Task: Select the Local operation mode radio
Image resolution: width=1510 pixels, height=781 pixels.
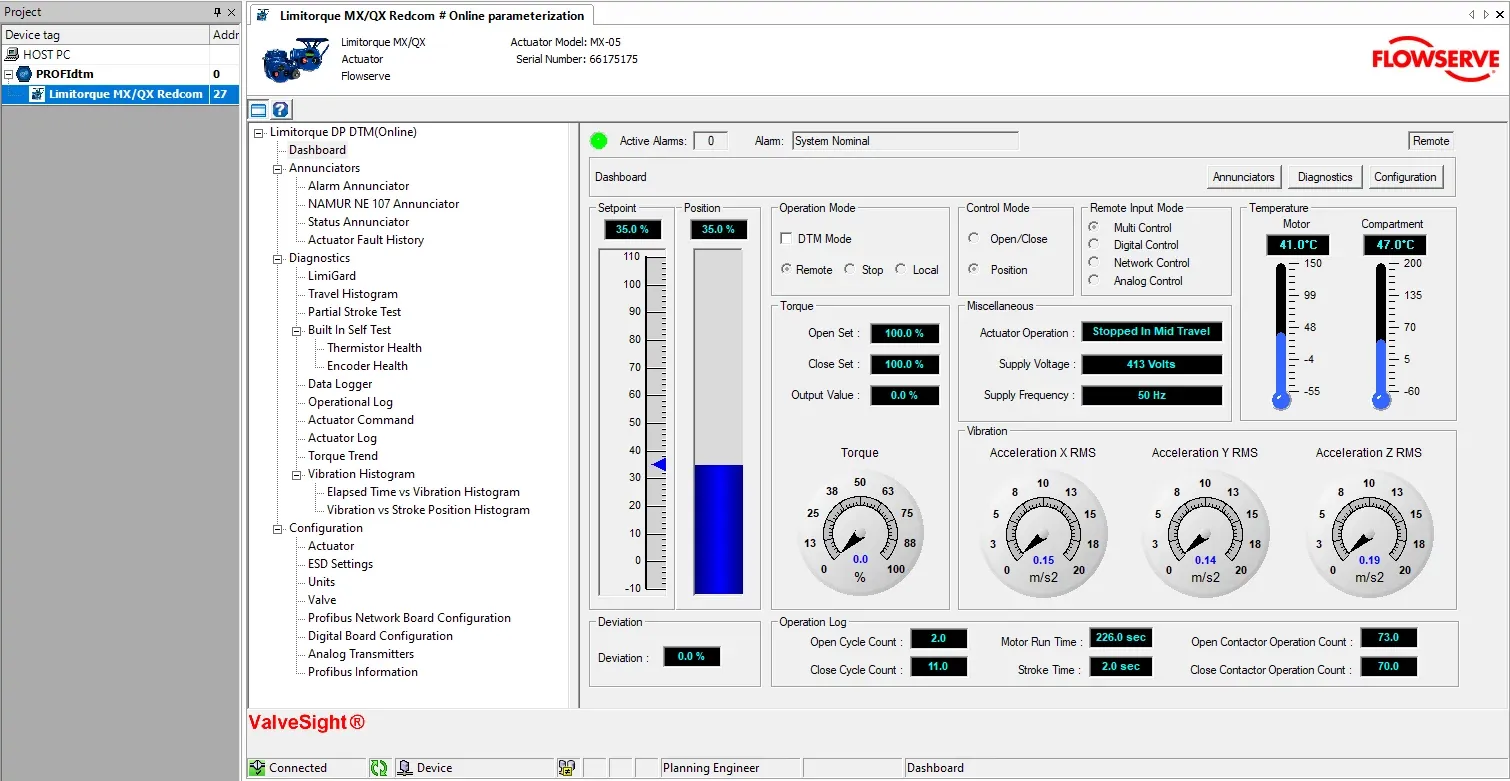Action: click(x=901, y=269)
